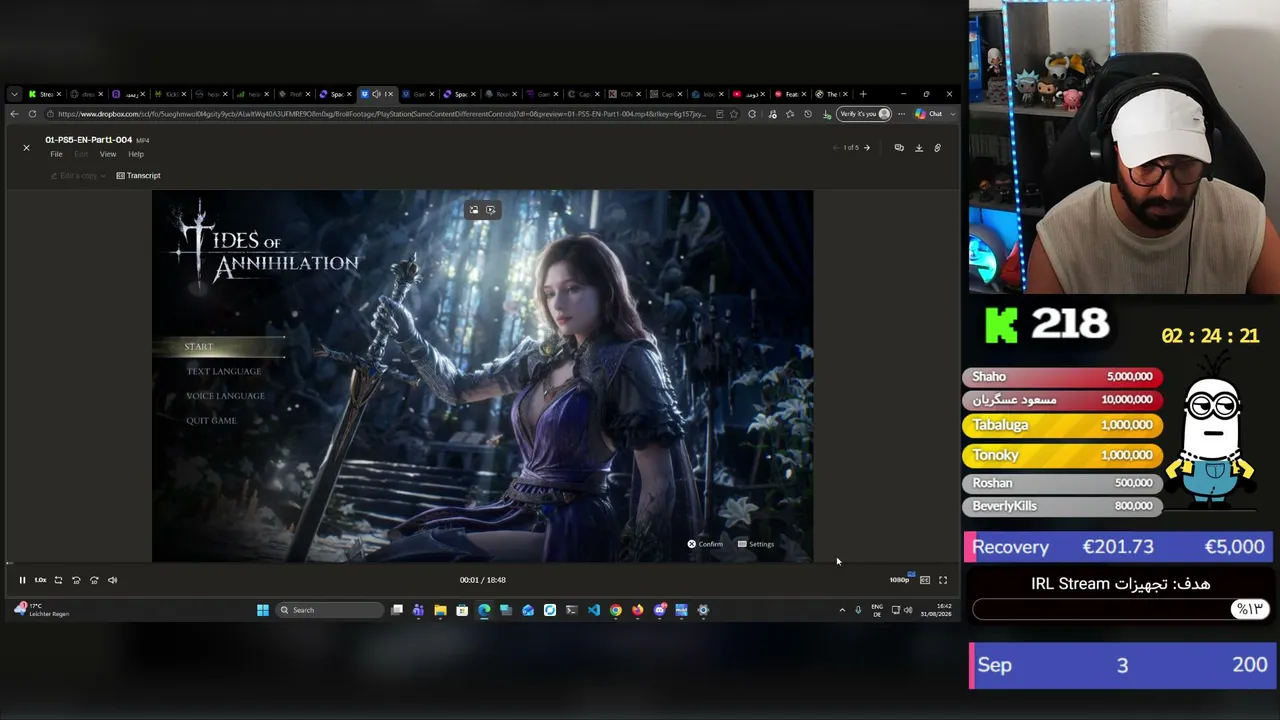
Task: Reload the browser page
Action: 32,114
